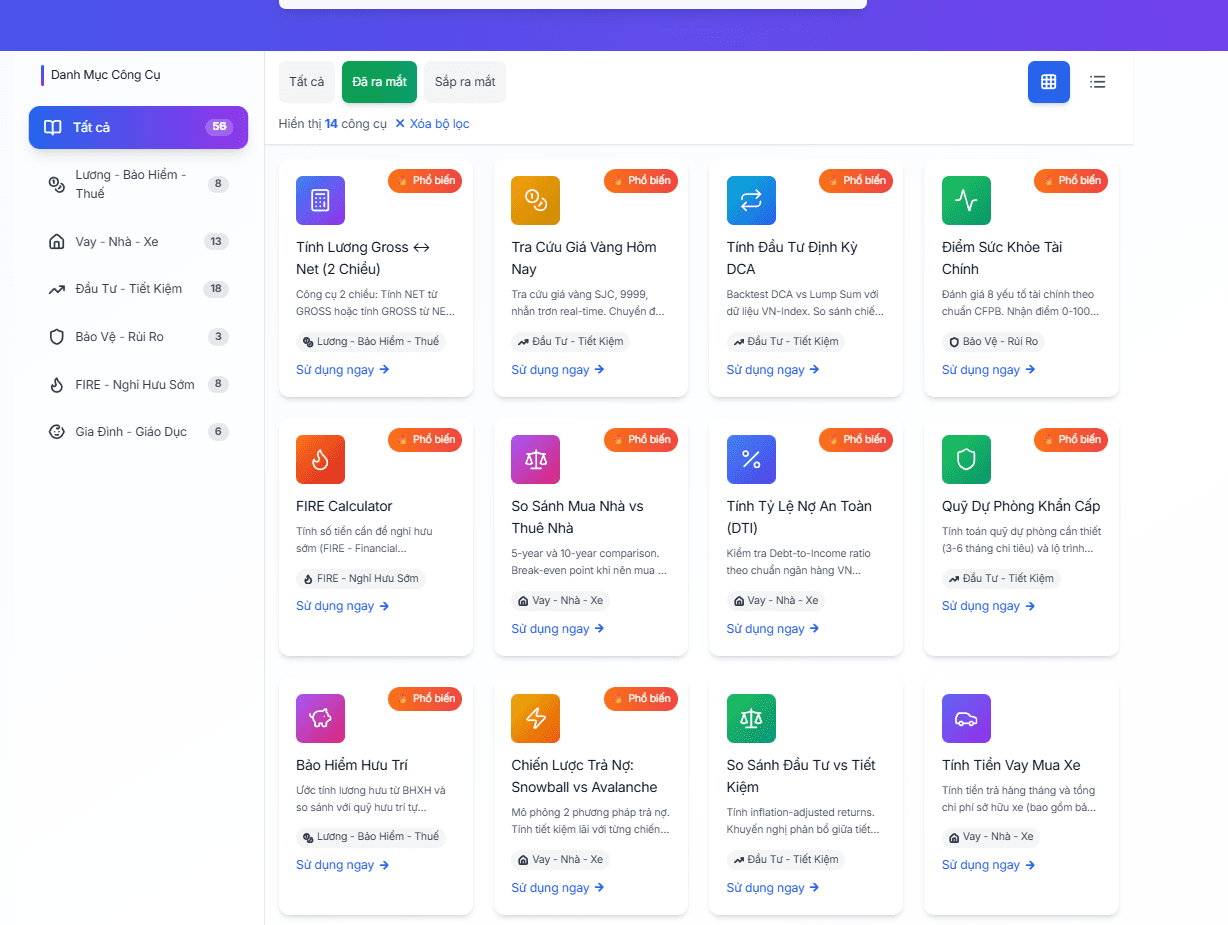Switch to the Sắp ra mắt tab

point(464,82)
